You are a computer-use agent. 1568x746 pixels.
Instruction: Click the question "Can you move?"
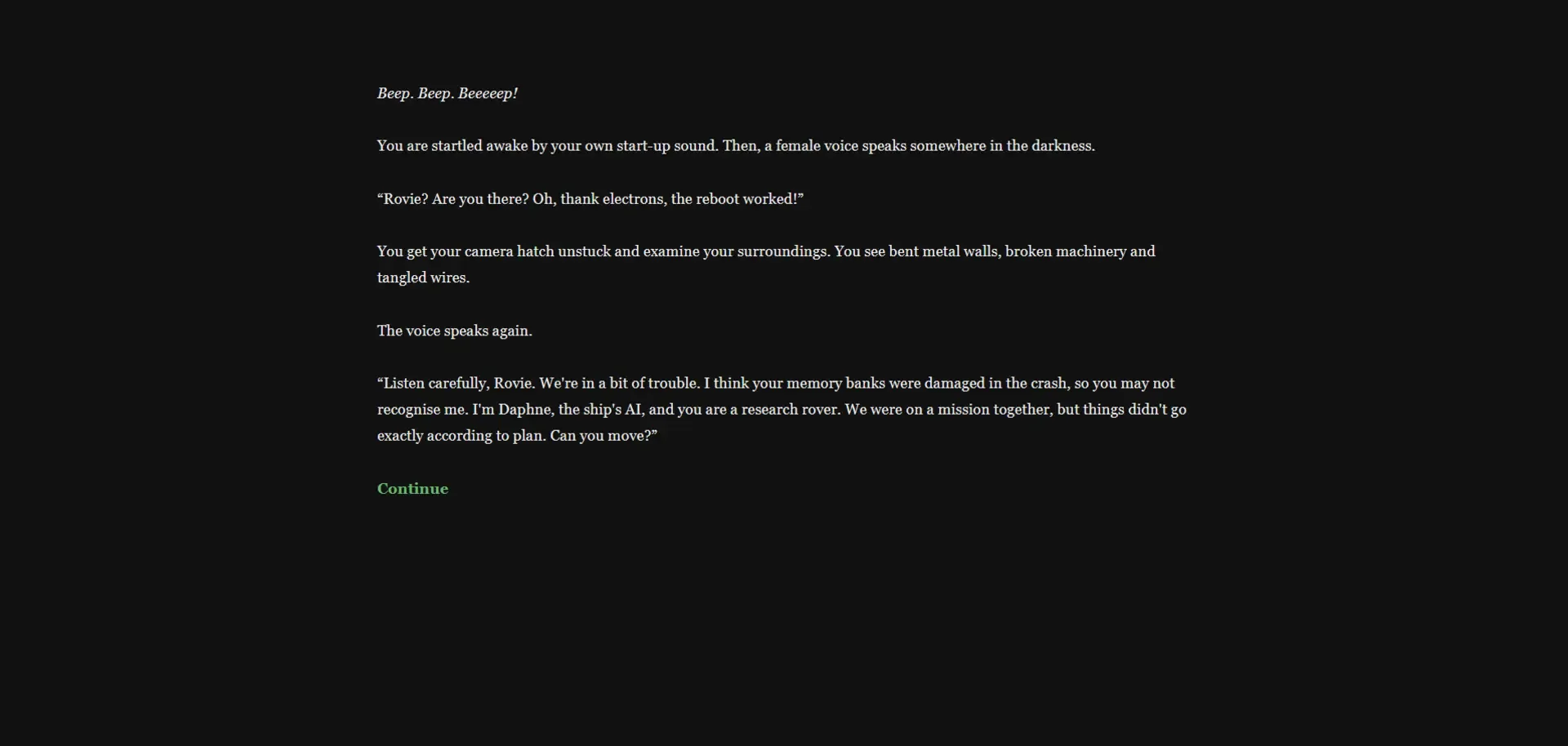click(x=604, y=436)
